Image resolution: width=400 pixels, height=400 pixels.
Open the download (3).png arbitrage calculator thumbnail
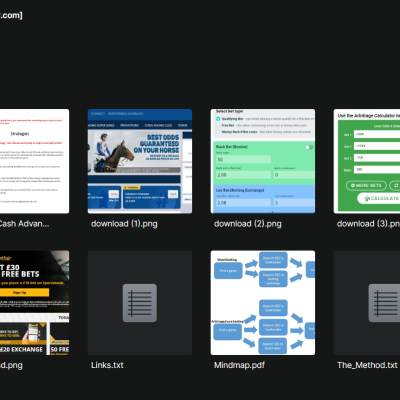click(367, 161)
